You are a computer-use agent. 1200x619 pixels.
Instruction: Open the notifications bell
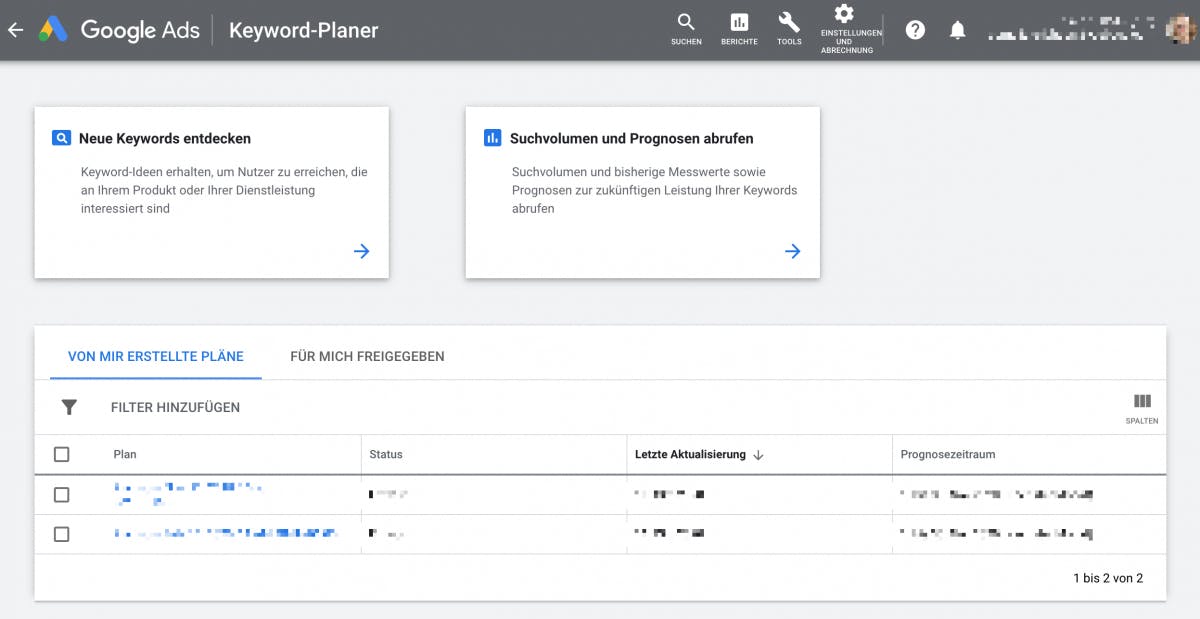tap(957, 30)
